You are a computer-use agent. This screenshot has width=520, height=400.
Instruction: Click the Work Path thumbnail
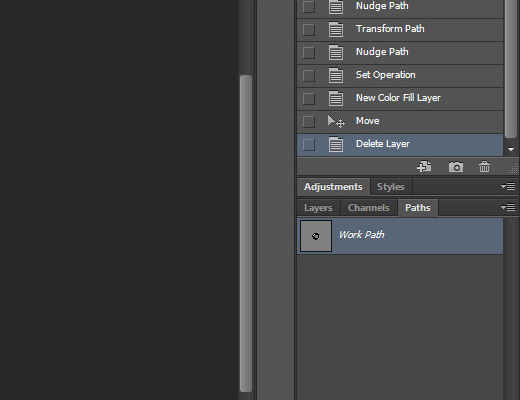[x=316, y=236]
